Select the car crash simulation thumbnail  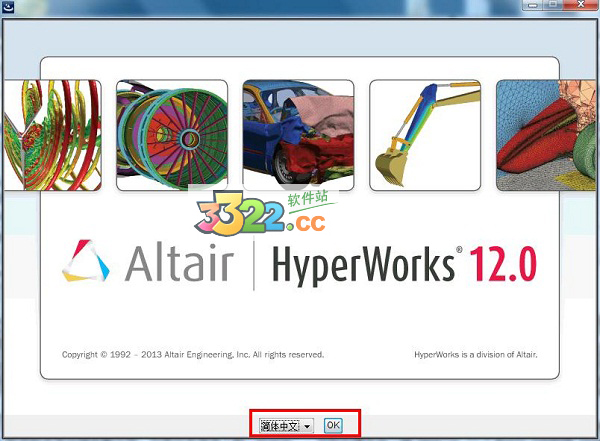point(298,135)
